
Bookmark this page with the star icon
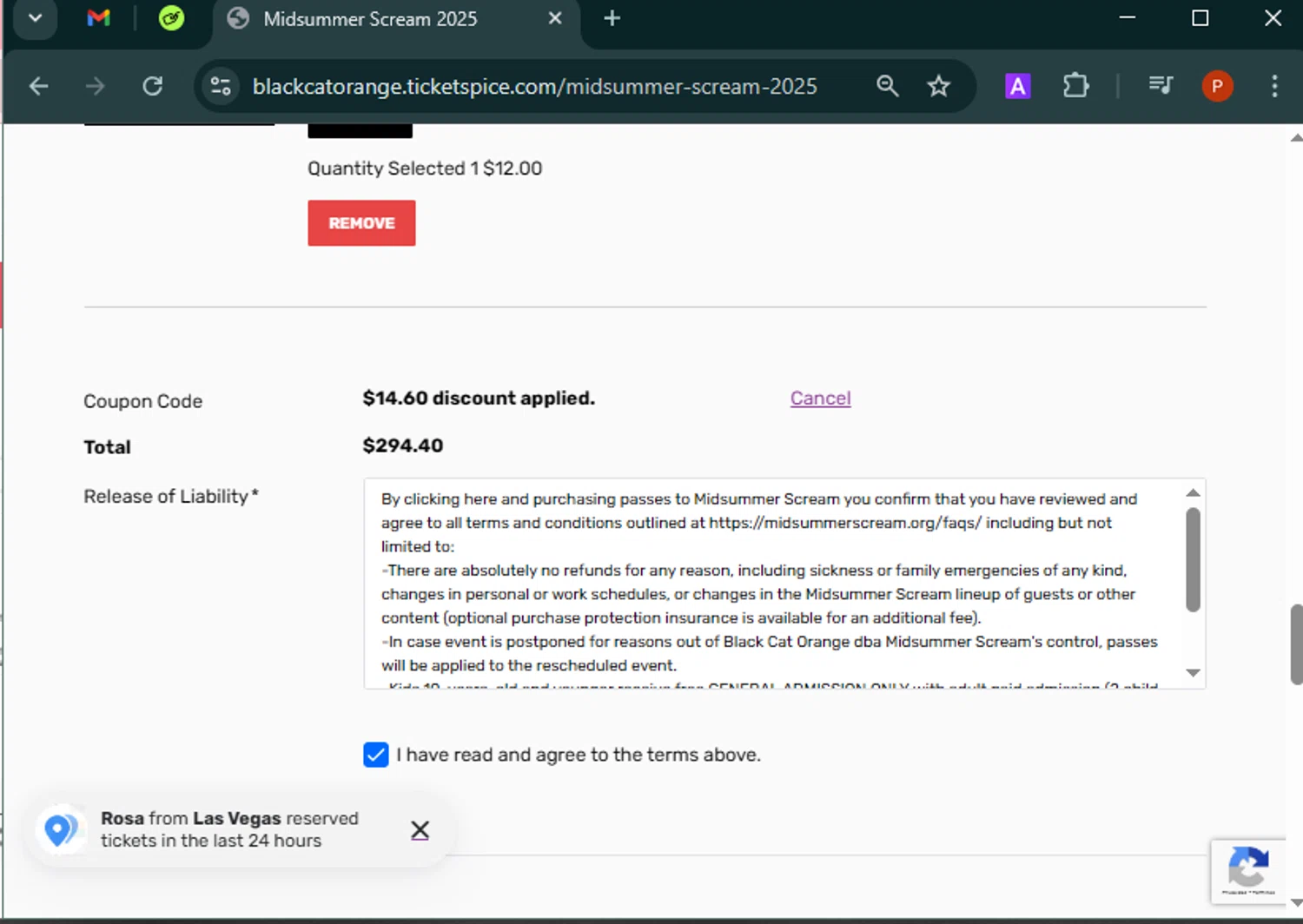tap(938, 86)
